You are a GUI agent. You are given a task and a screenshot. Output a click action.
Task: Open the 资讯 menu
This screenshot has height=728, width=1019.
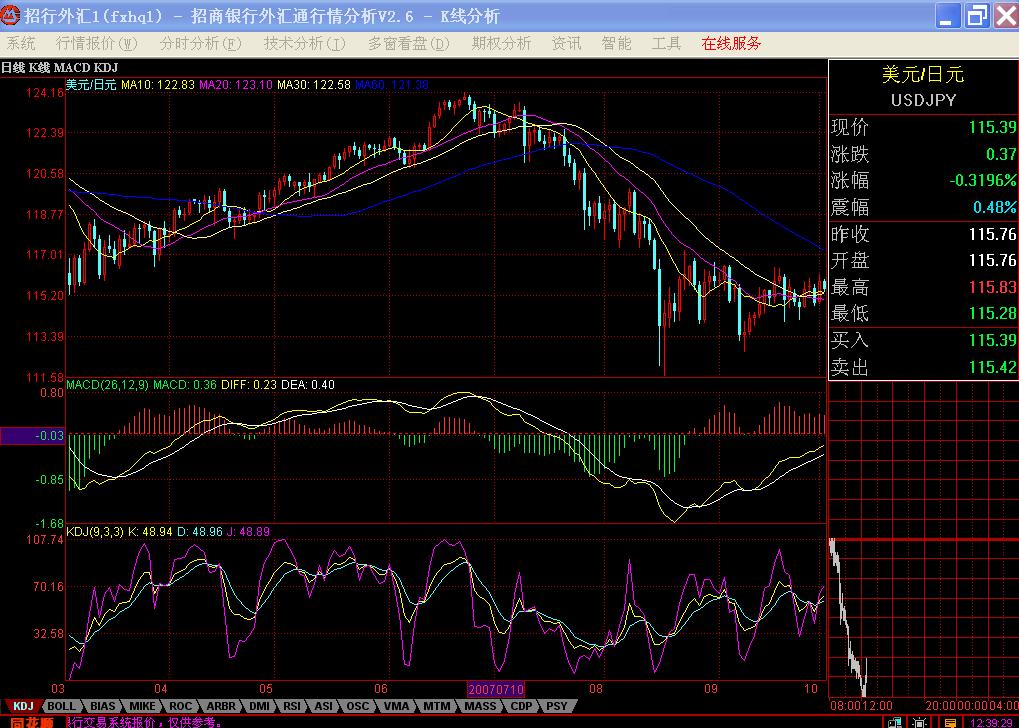click(x=566, y=44)
